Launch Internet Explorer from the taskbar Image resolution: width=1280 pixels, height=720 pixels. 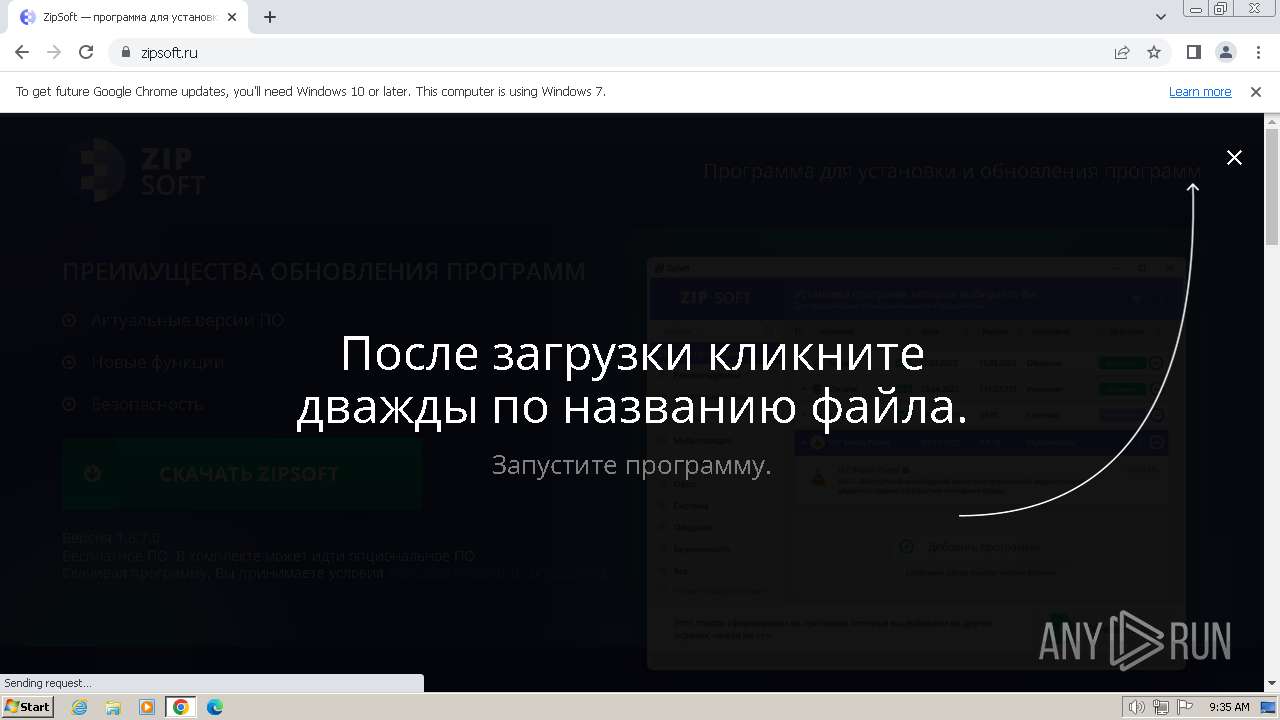coord(80,707)
